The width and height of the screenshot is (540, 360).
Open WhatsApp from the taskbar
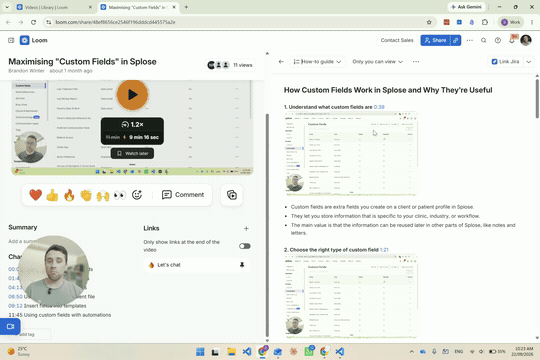click(x=309, y=352)
